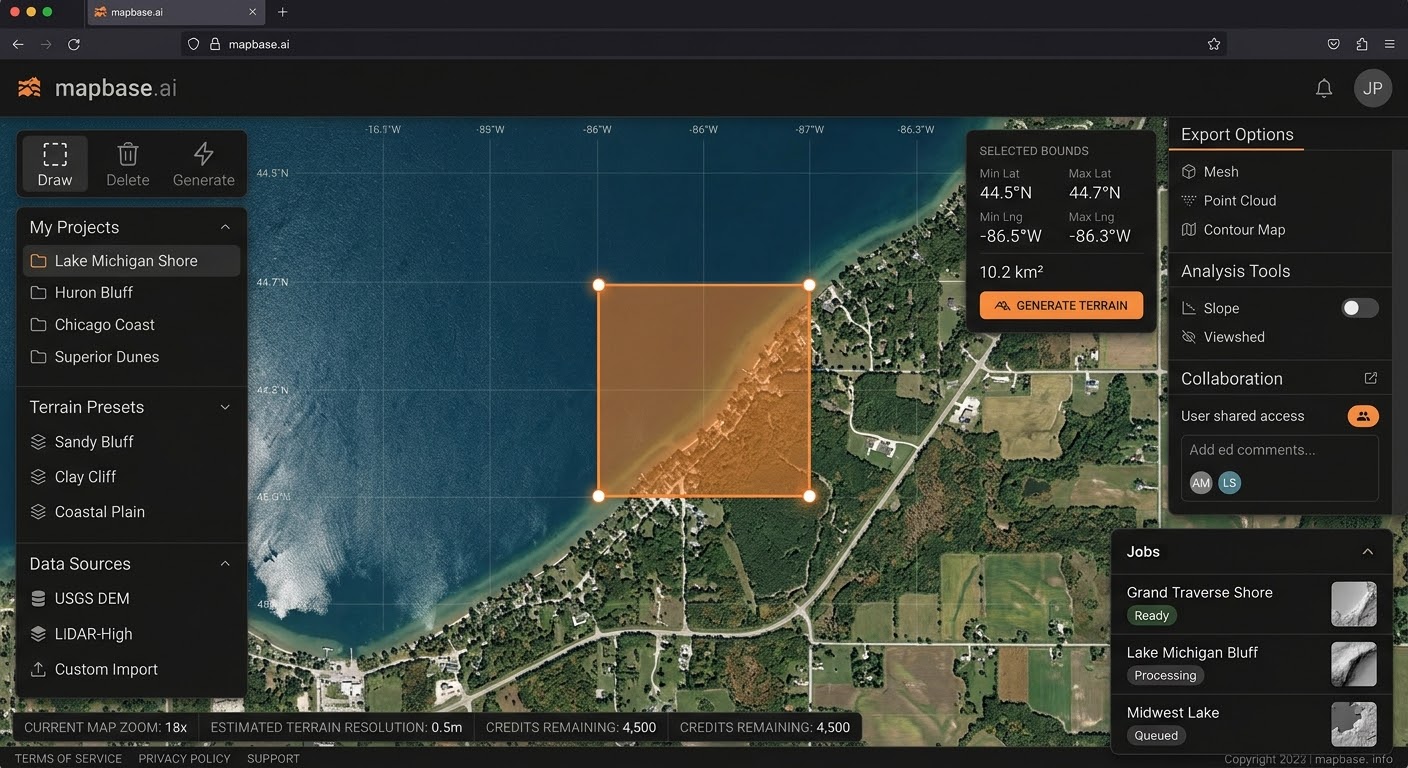The height and width of the screenshot is (768, 1408).
Task: Open the Lake Michigan Bluff thumbnail
Action: [x=1354, y=664]
